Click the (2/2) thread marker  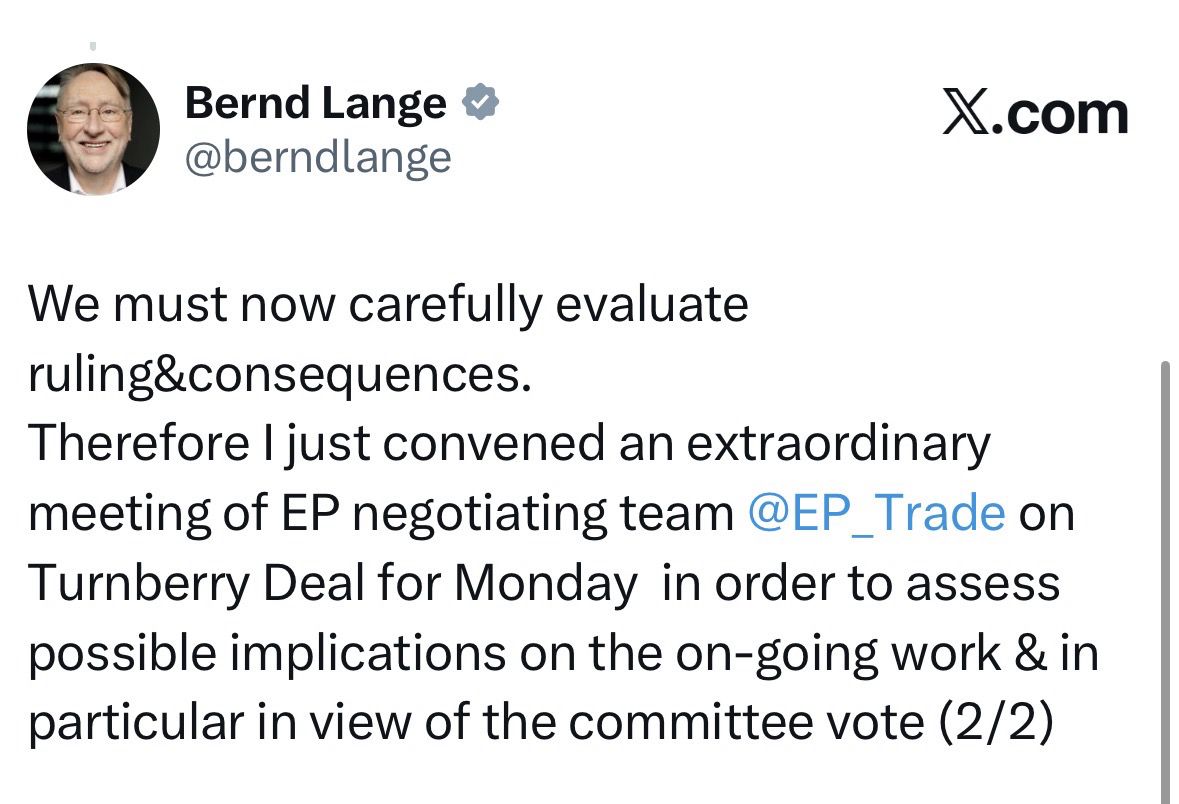click(x=995, y=724)
